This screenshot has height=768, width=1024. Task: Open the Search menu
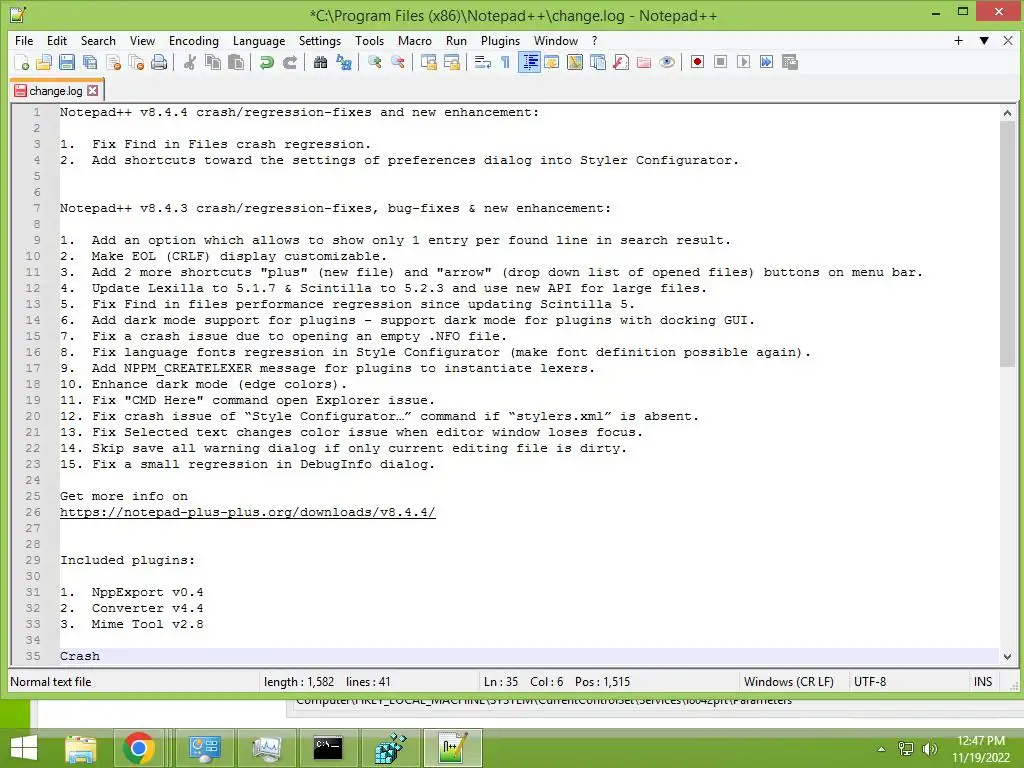click(x=98, y=40)
